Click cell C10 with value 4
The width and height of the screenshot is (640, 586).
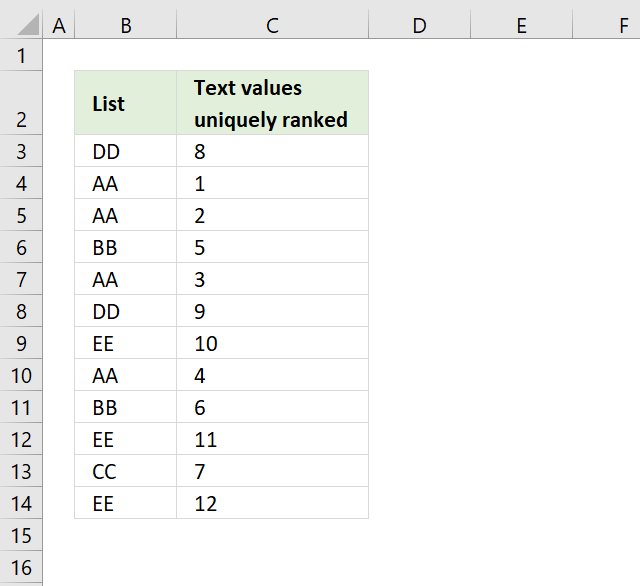273,375
